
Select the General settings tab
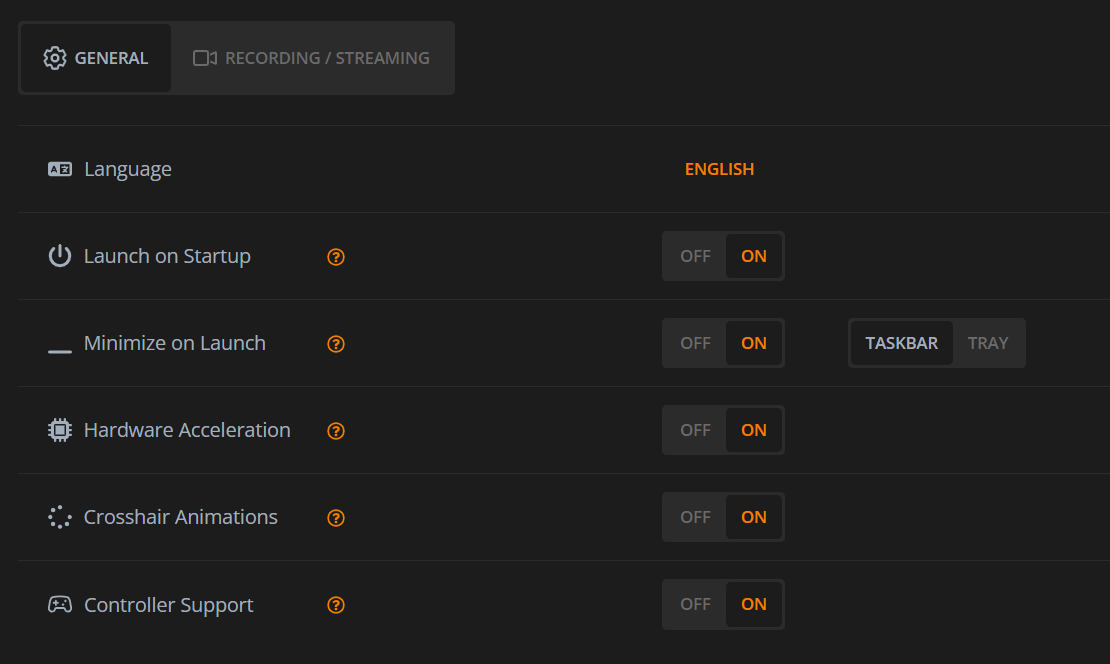tap(96, 57)
